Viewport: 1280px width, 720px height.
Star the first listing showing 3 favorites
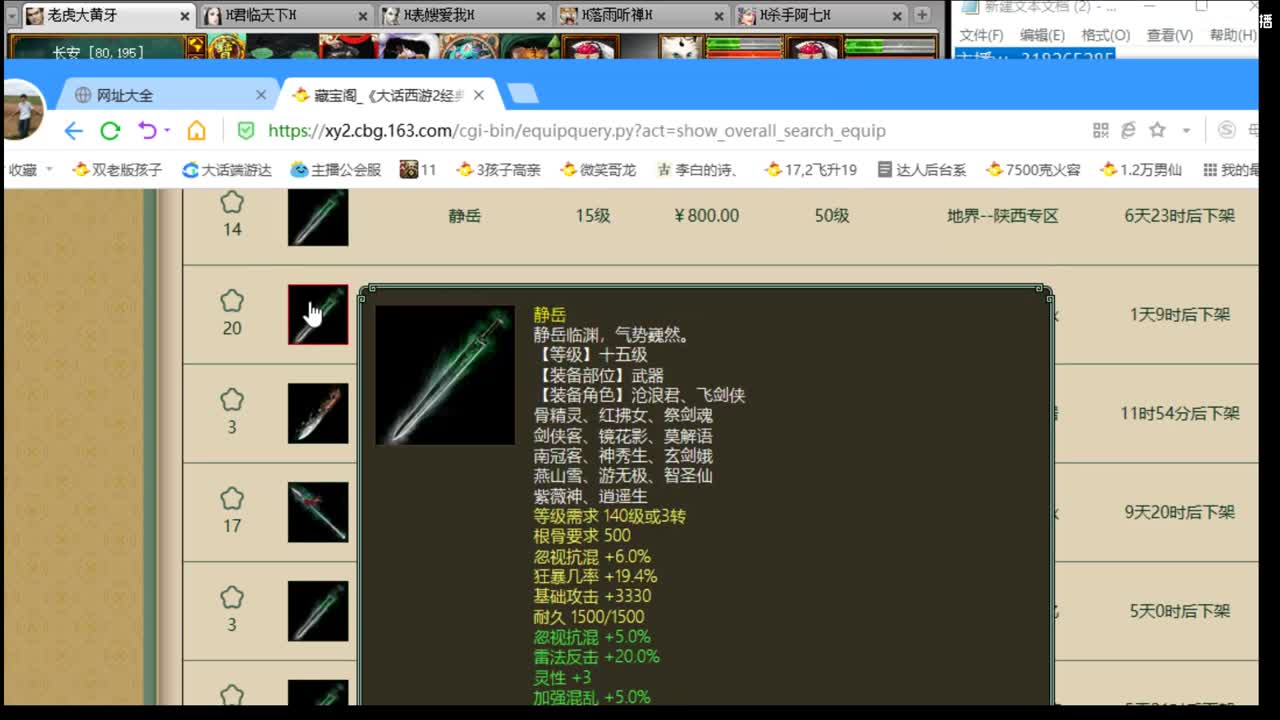pos(232,400)
